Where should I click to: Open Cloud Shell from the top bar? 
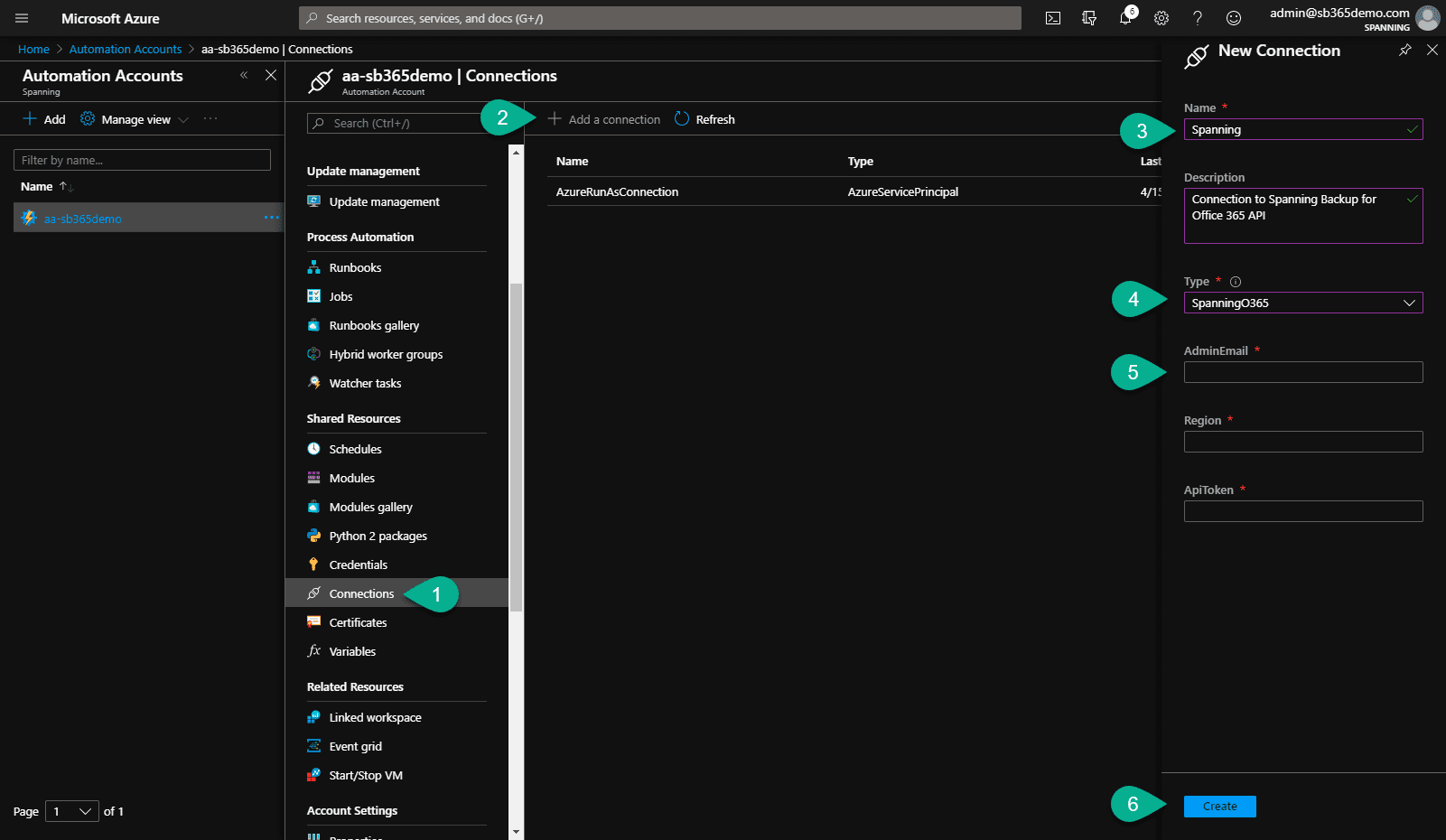(1053, 18)
